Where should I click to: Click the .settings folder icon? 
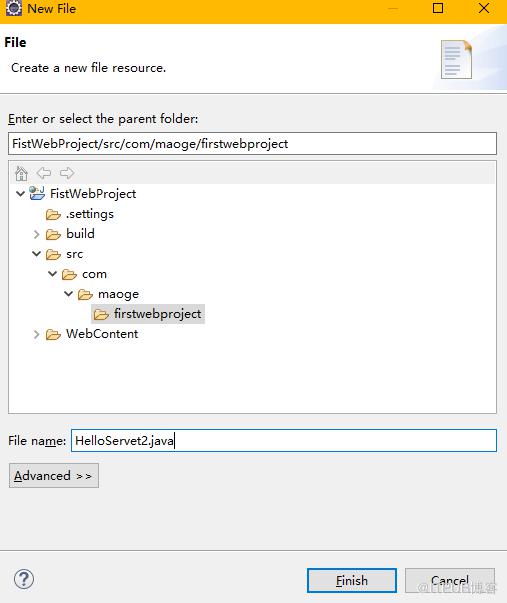[53, 214]
